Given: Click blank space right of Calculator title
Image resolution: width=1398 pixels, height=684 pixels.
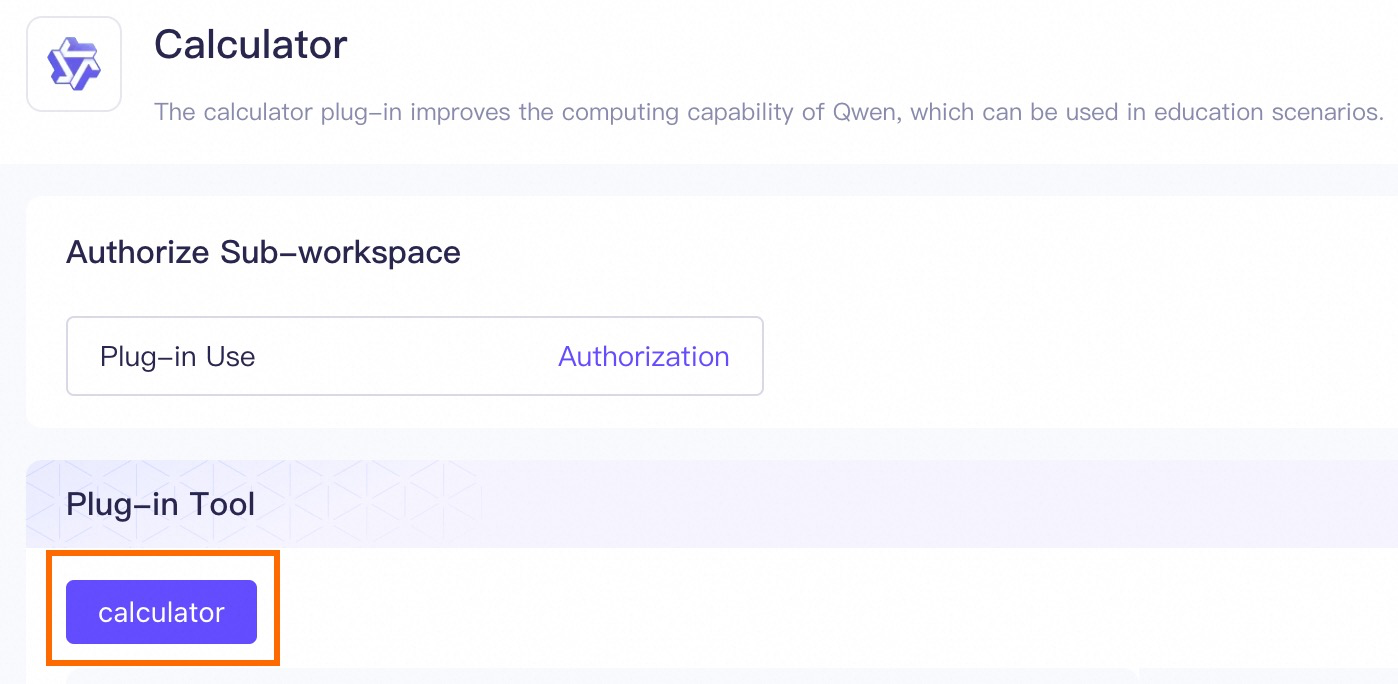Looking at the screenshot, I should point(800,44).
